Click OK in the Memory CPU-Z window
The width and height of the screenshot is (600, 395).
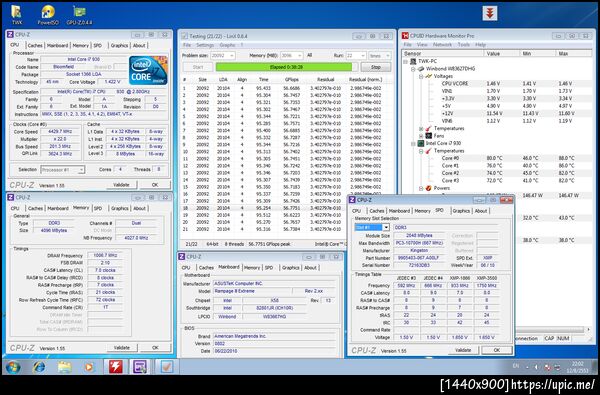[155, 348]
